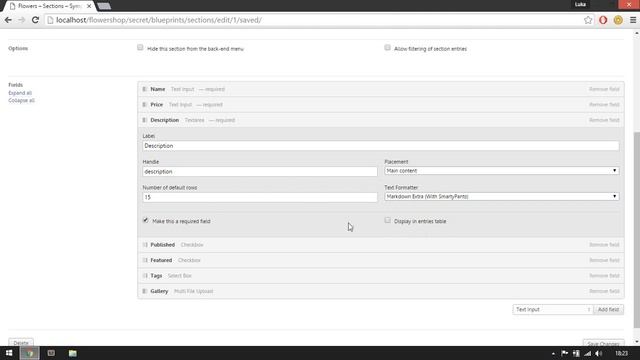The image size is (640, 360).
Task: Click in the Handle input field
Action: [x=260, y=171]
